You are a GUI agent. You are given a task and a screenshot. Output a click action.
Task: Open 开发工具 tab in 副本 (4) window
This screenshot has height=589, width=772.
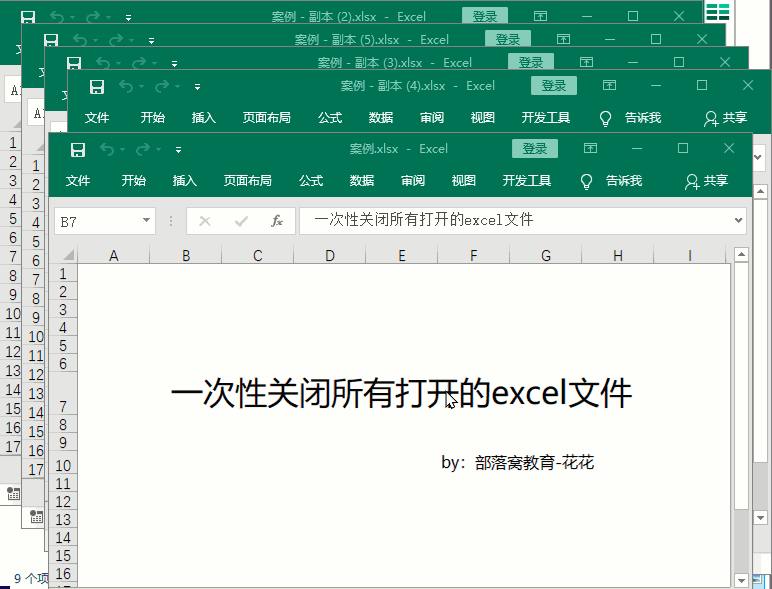tap(546, 118)
